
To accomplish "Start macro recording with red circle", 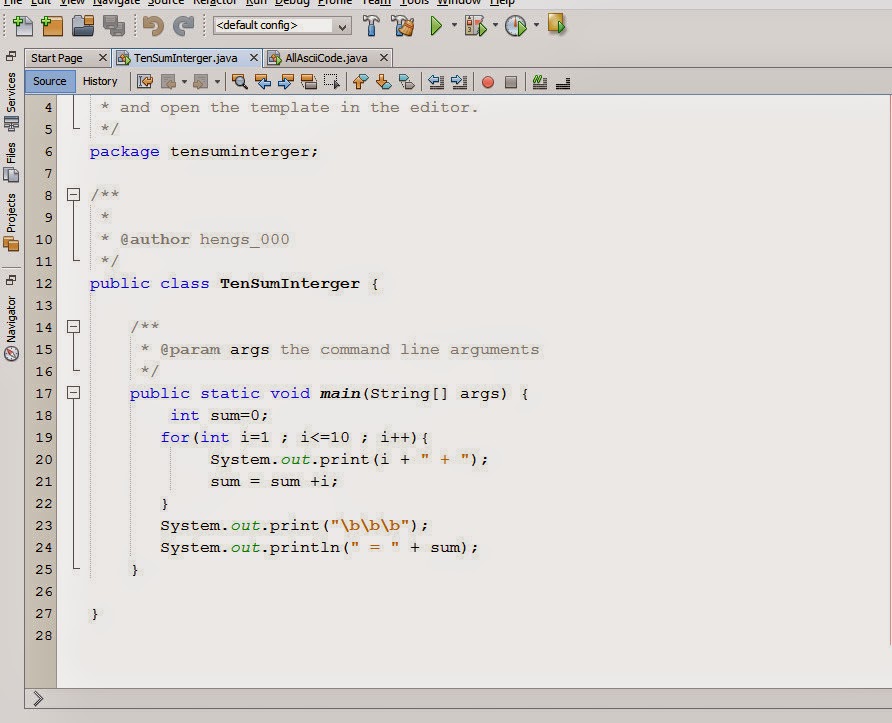I will click(488, 82).
